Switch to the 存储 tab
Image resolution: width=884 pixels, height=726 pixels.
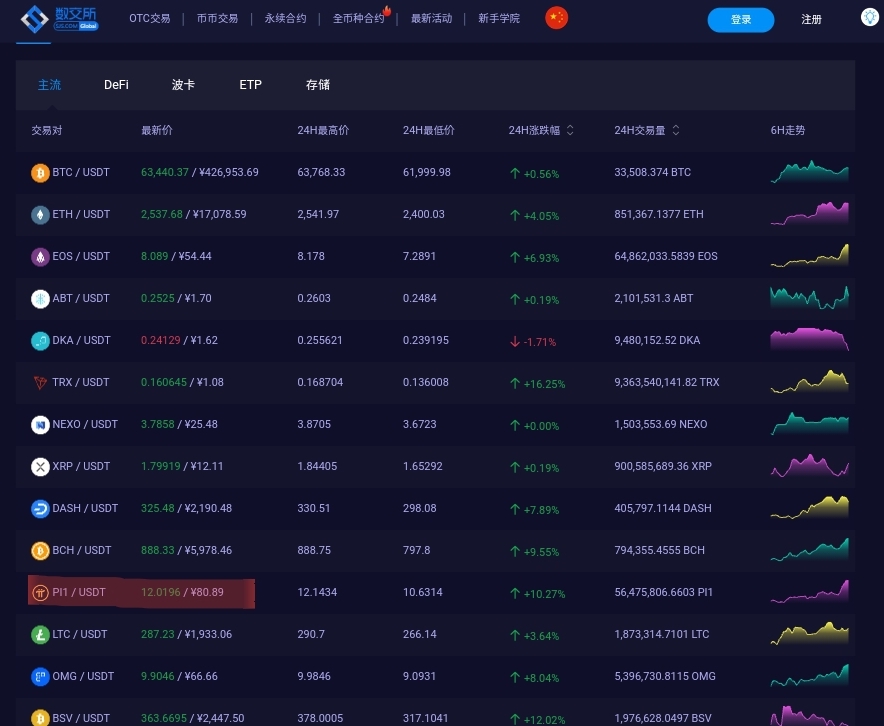[x=317, y=85]
